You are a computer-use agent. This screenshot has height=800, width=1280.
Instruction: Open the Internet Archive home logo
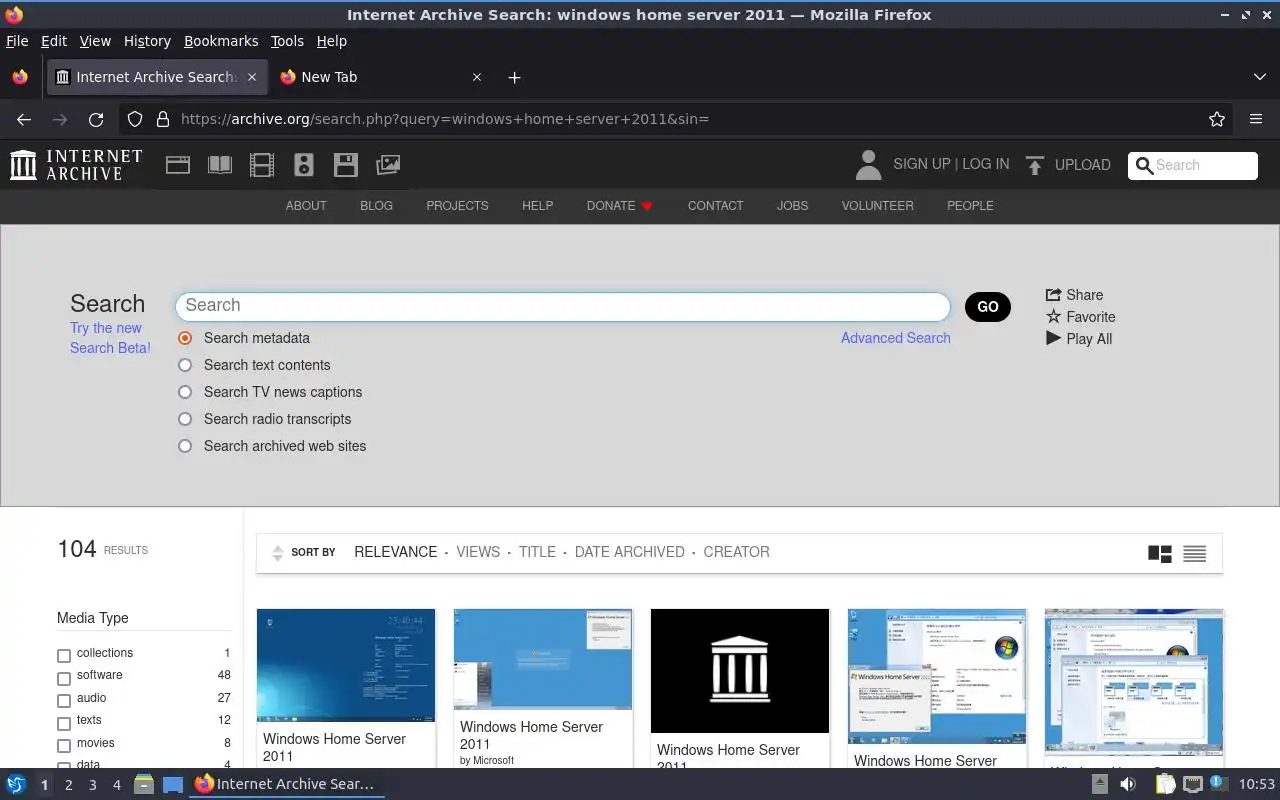(x=76, y=165)
